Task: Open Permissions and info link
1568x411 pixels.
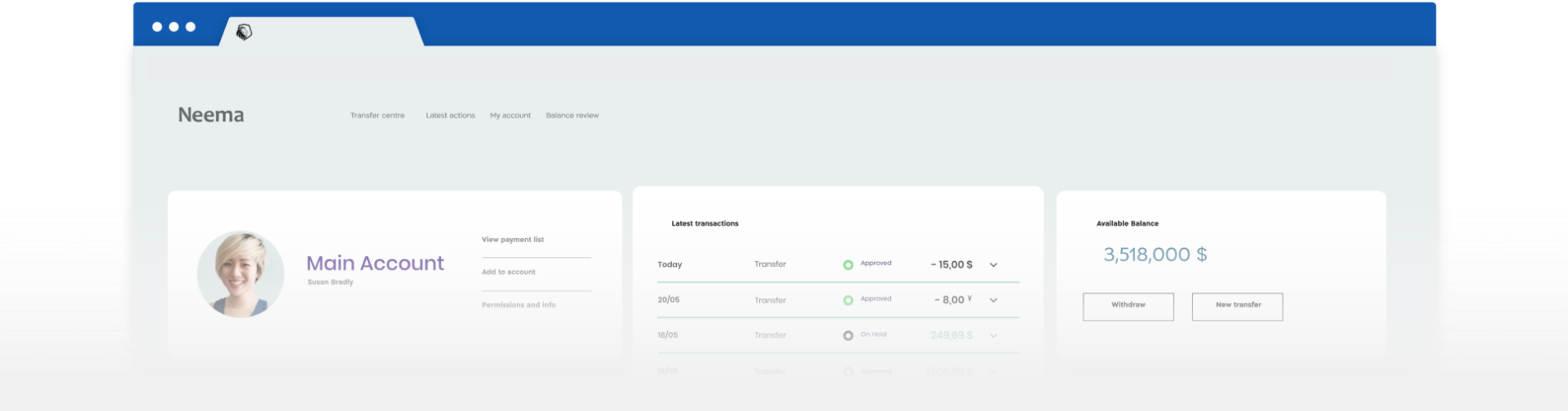Action: [519, 305]
